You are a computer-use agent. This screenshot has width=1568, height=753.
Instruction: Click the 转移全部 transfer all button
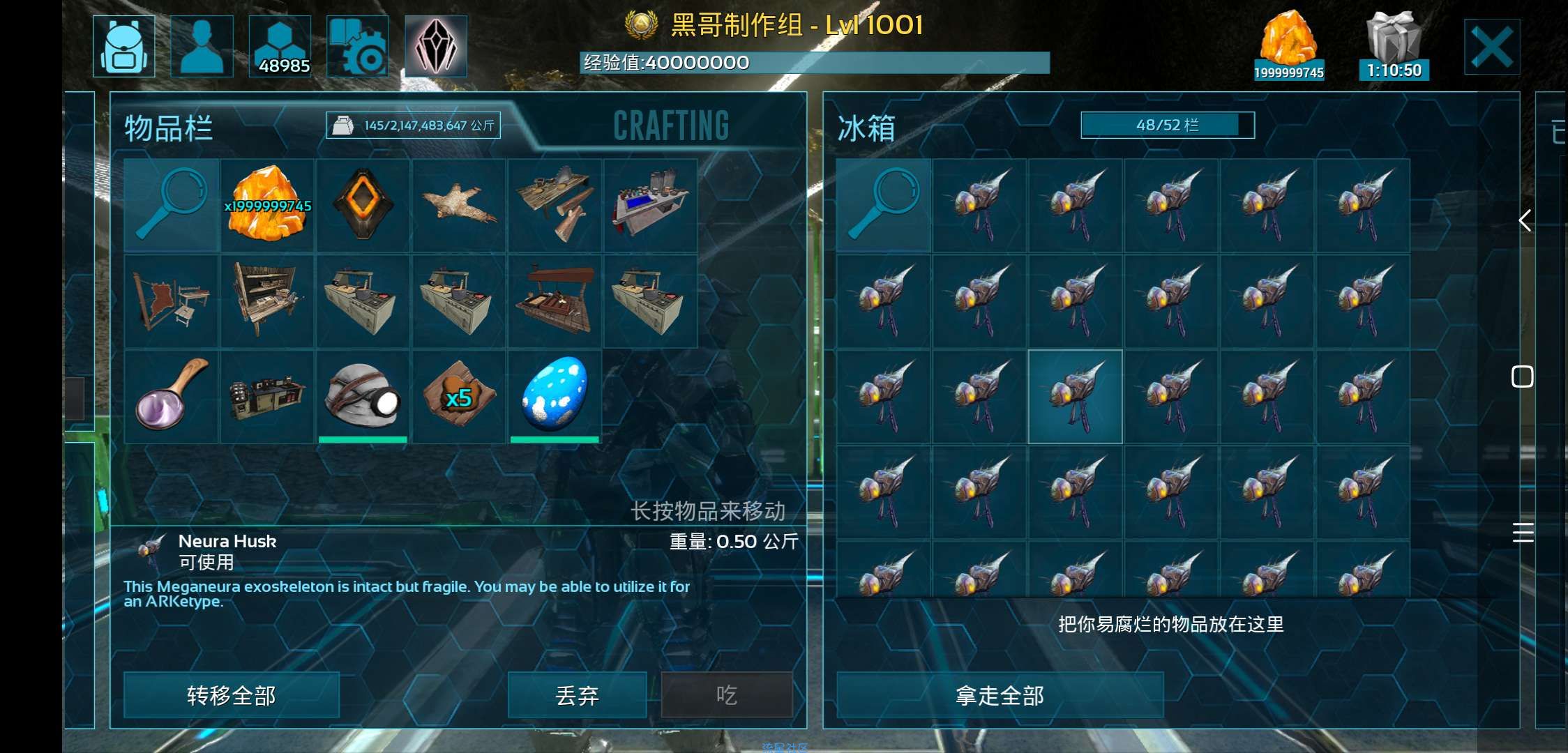pos(232,695)
